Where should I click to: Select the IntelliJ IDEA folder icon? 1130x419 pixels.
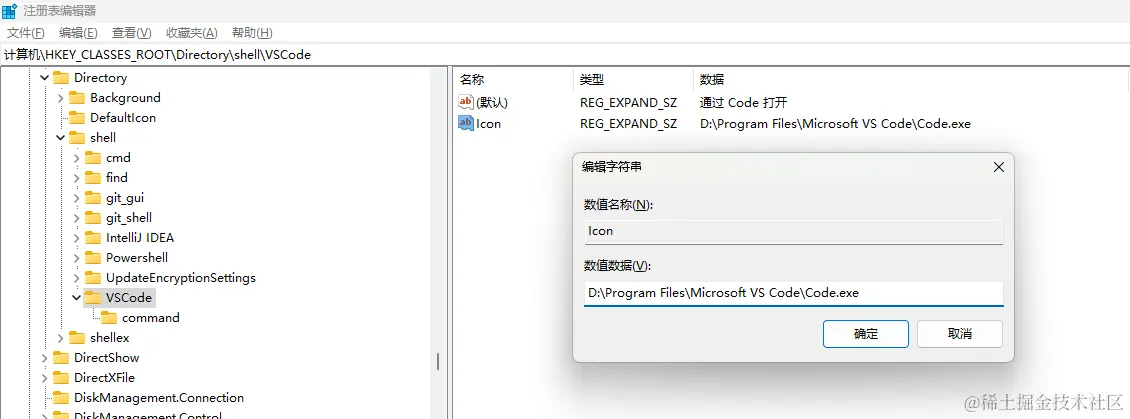(93, 238)
